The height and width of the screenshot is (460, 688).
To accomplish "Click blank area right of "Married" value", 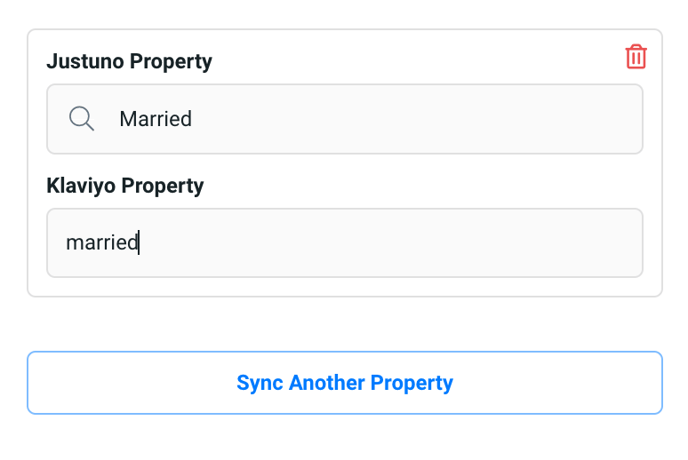I will coord(417,119).
